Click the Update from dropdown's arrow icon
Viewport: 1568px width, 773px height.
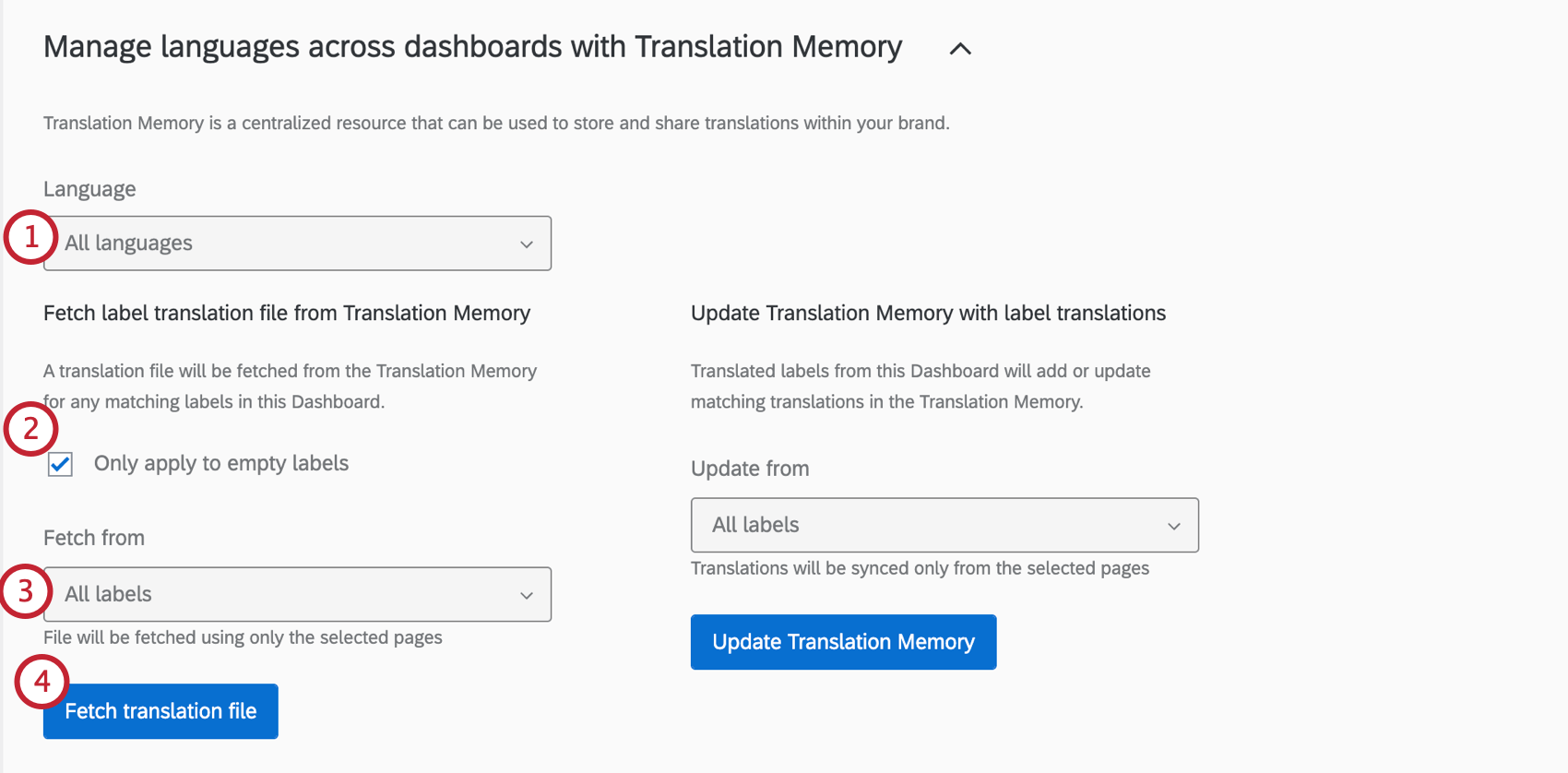coord(1174,527)
